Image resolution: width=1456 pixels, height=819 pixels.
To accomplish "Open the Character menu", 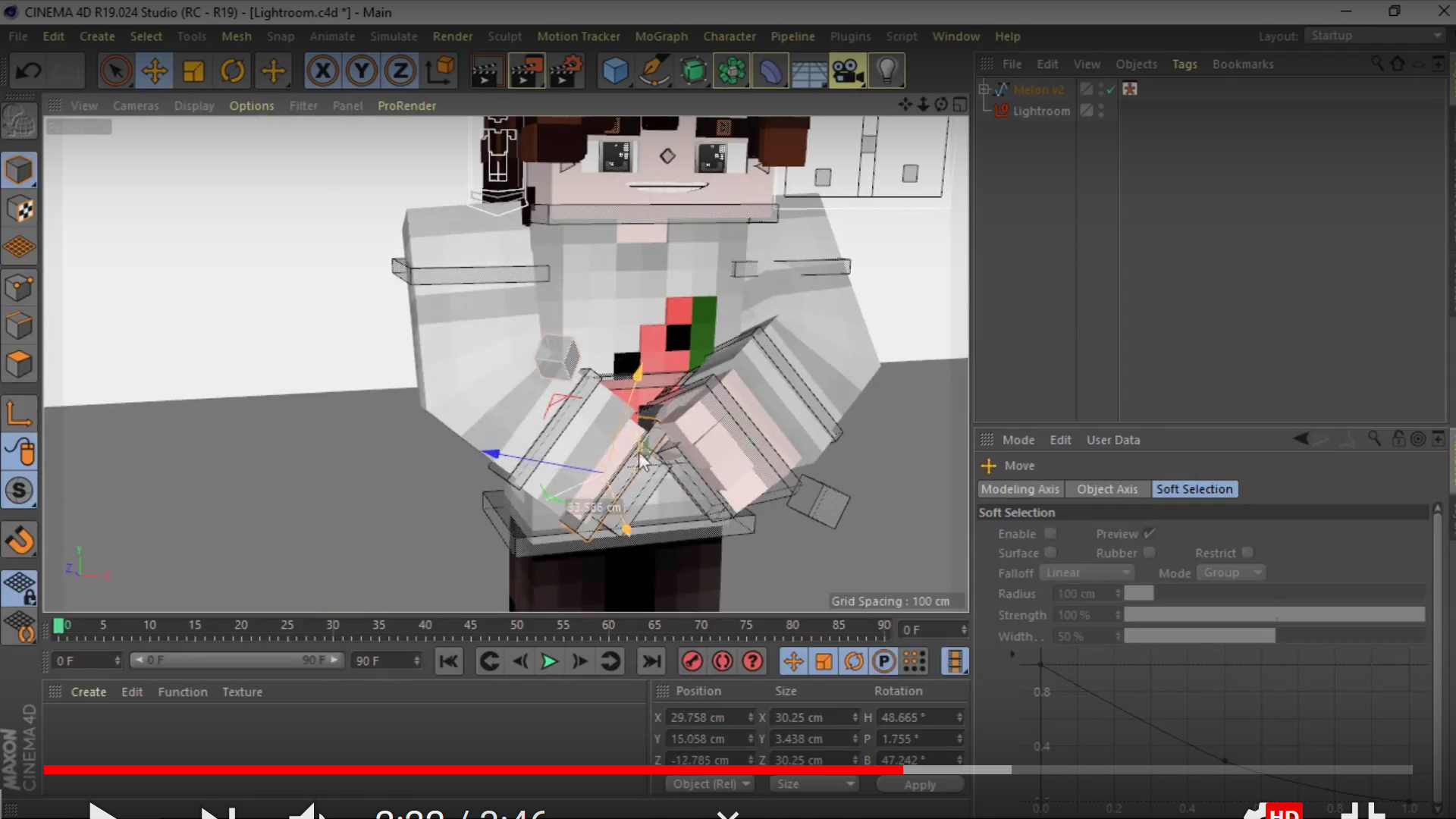I will pyautogui.click(x=730, y=36).
